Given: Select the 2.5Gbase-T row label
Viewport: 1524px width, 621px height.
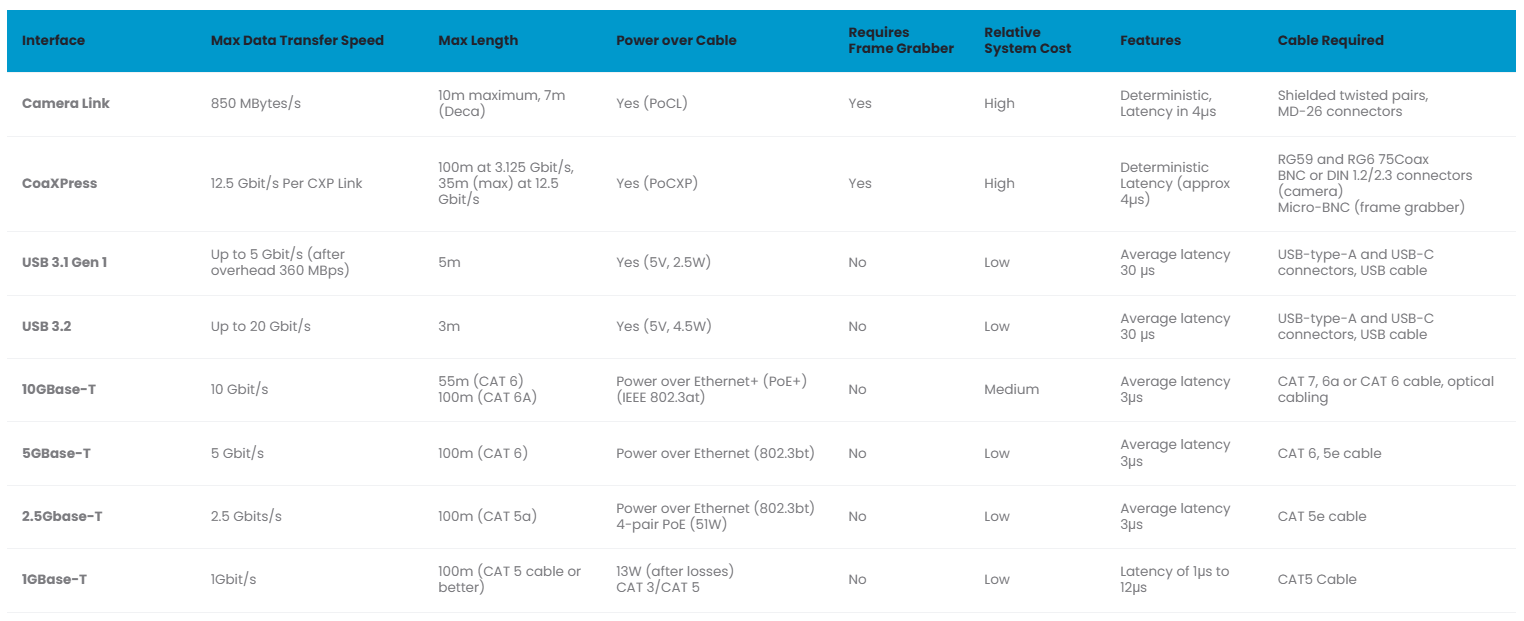Looking at the screenshot, I should pos(62,517).
